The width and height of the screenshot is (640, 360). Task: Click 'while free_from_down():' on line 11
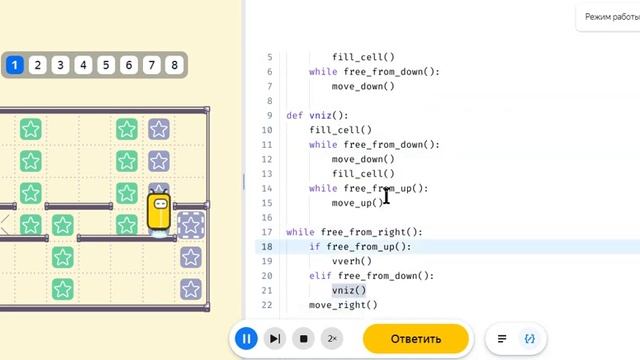pos(374,144)
